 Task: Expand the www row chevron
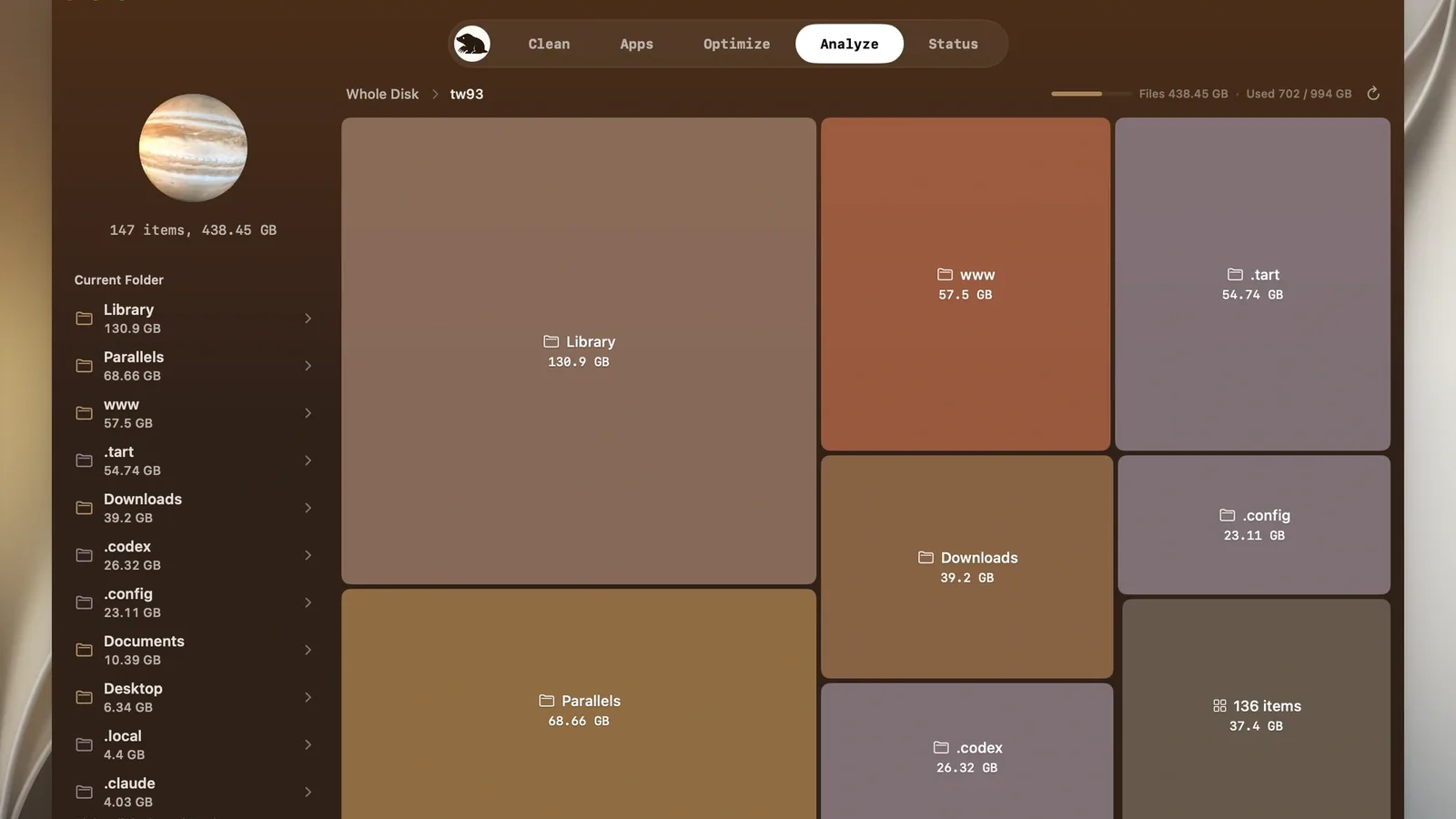click(x=308, y=413)
